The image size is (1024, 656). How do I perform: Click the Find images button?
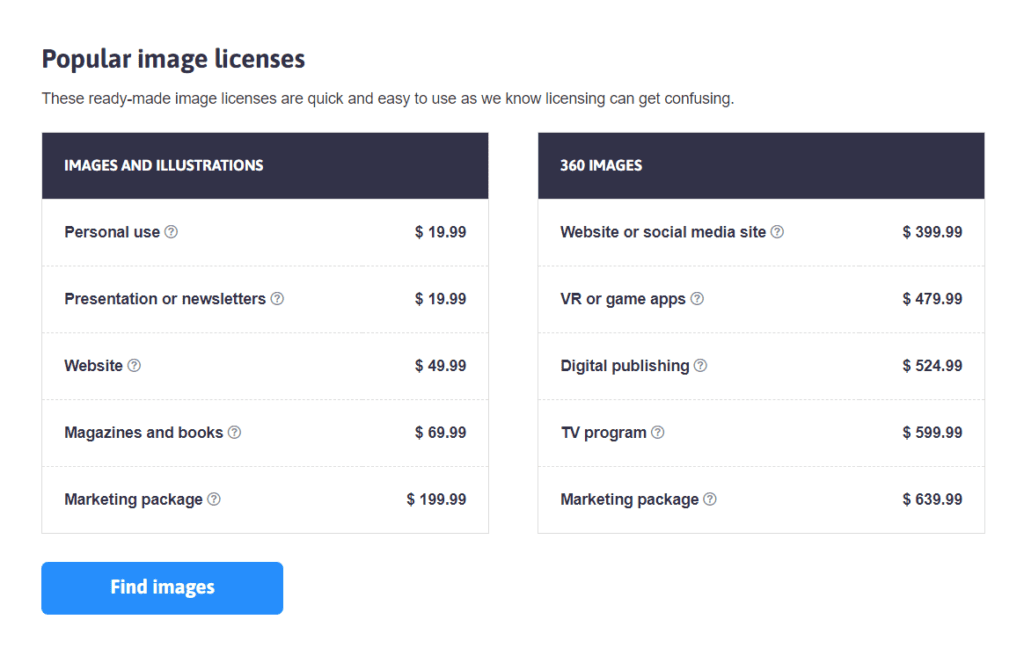click(x=162, y=588)
